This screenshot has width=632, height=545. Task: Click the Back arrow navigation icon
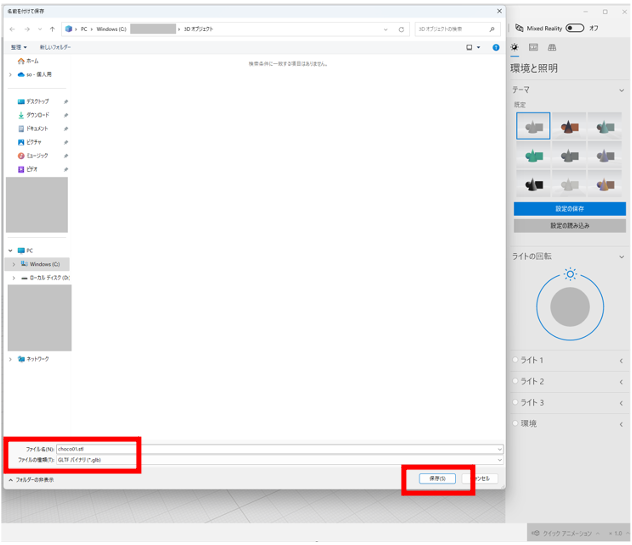[13, 29]
